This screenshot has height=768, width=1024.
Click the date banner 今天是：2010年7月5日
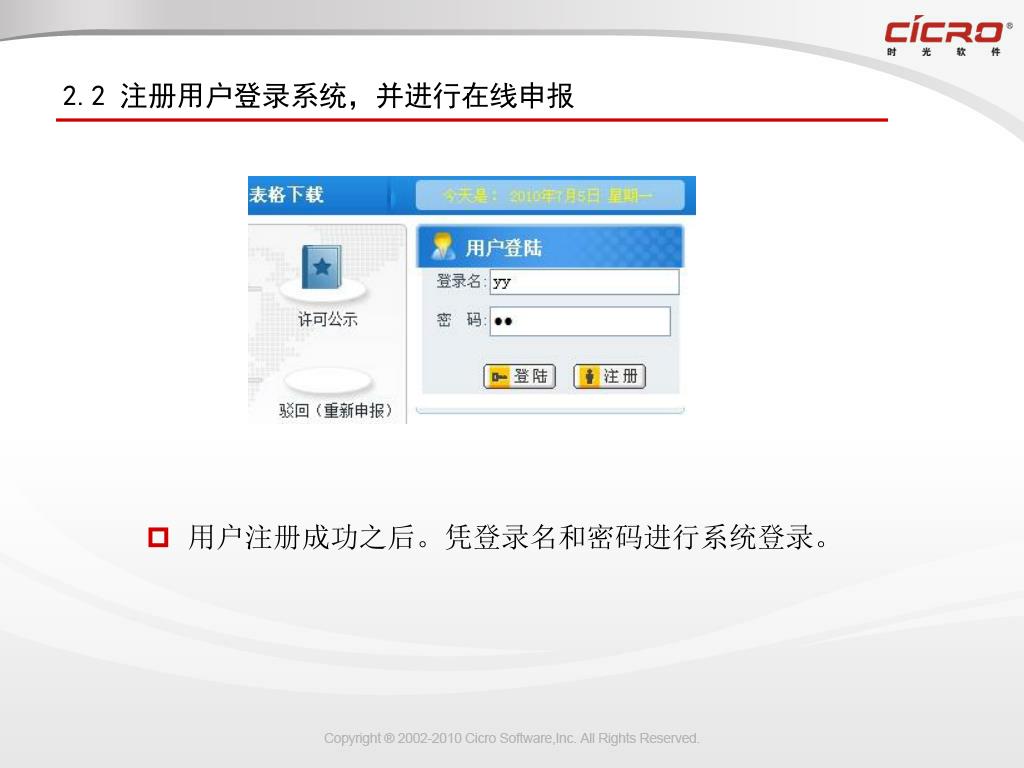pyautogui.click(x=550, y=195)
